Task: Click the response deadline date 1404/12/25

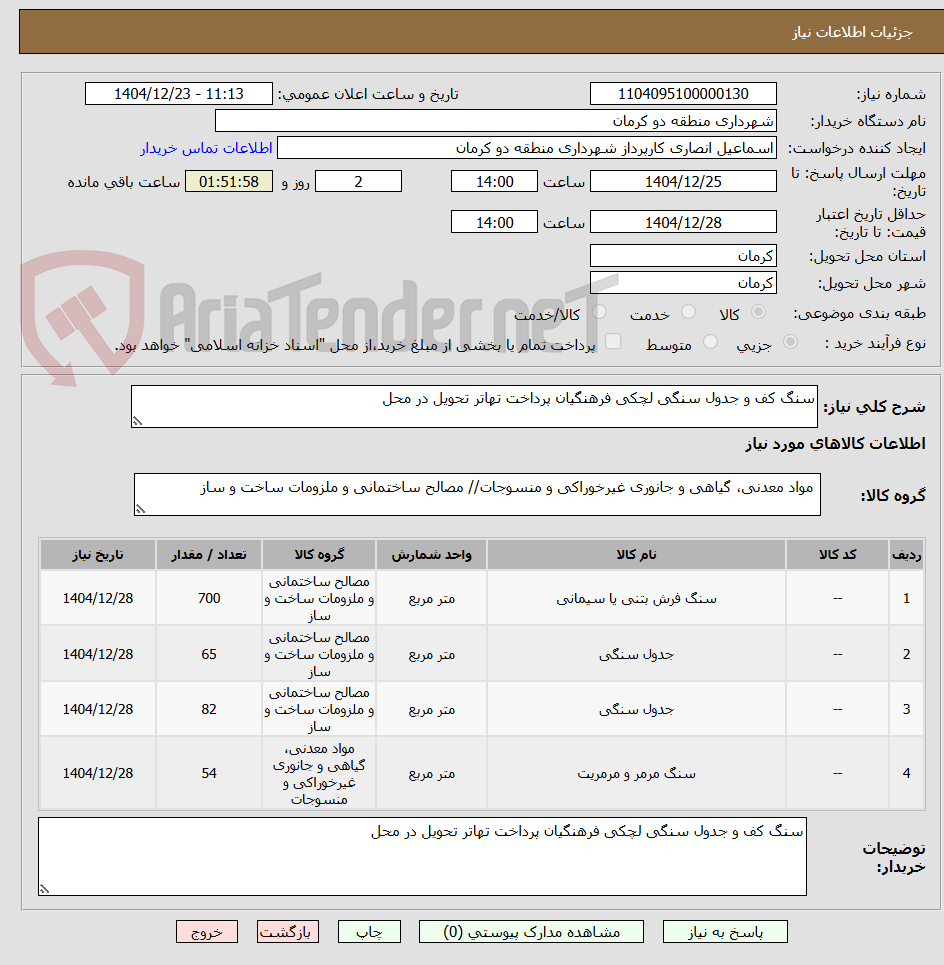Action: click(683, 182)
